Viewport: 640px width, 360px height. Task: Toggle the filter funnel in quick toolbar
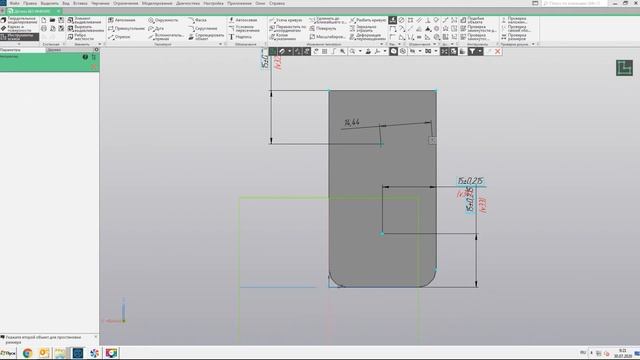[x=472, y=51]
